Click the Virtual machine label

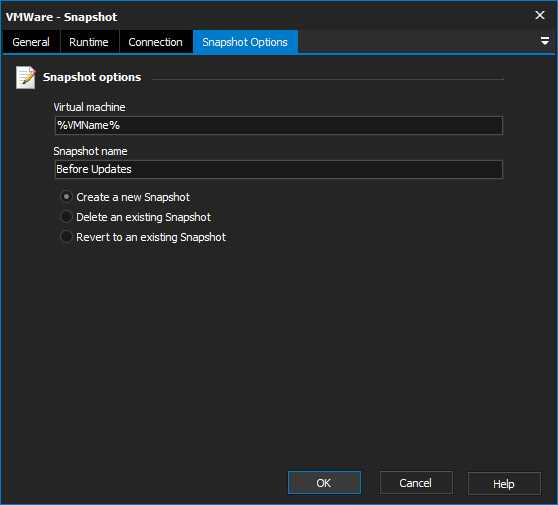(89, 107)
